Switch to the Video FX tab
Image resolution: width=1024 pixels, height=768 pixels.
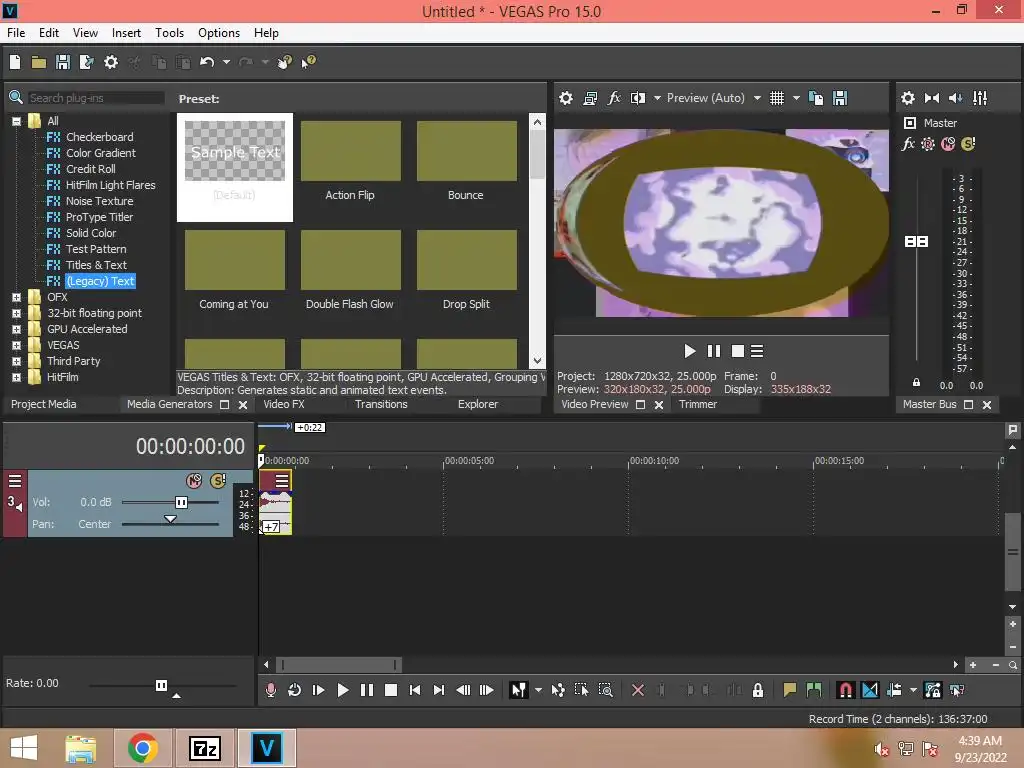[x=284, y=404]
